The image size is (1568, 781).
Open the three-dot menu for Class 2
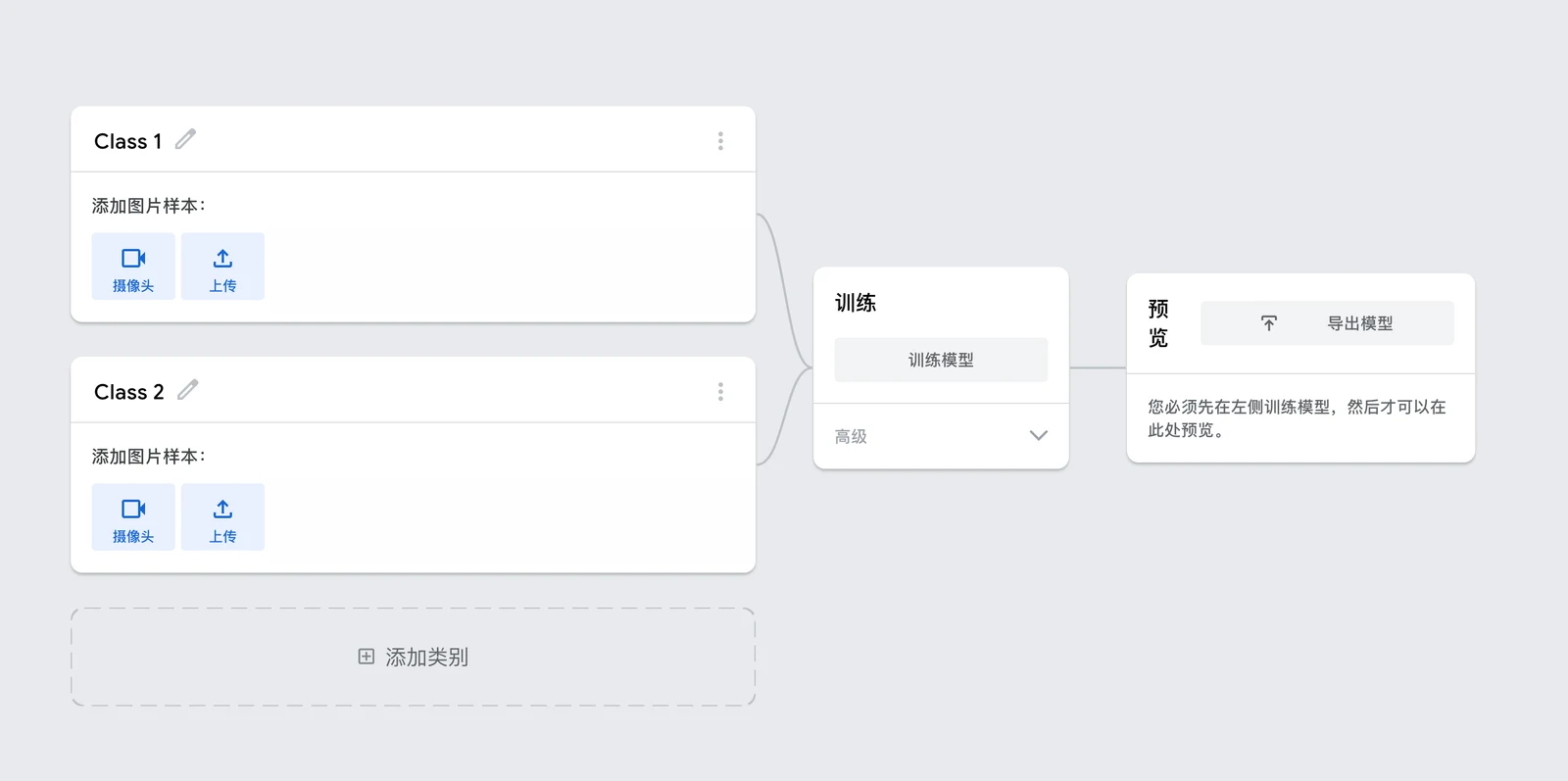(x=720, y=392)
